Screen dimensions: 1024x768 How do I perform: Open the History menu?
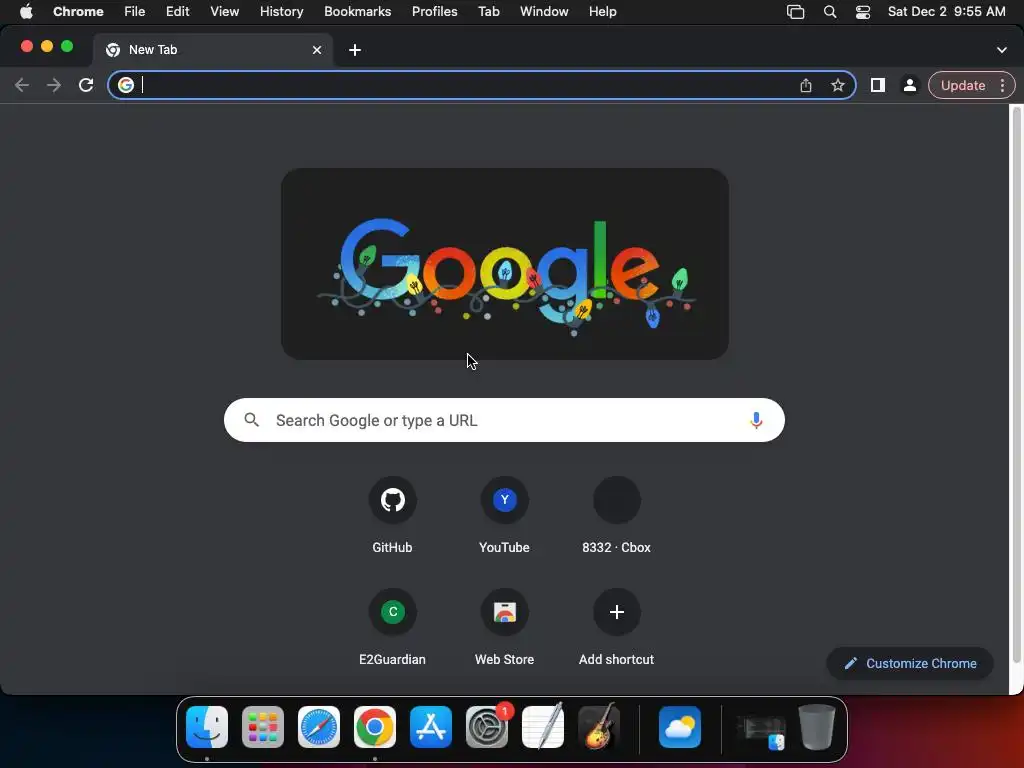click(x=281, y=11)
